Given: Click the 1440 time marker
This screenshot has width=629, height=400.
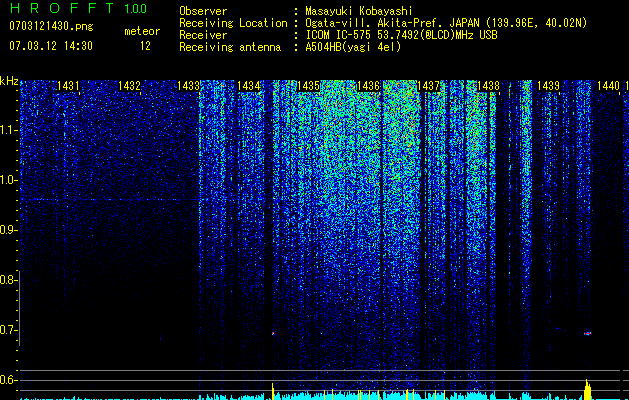Looking at the screenshot, I should coord(608,86).
